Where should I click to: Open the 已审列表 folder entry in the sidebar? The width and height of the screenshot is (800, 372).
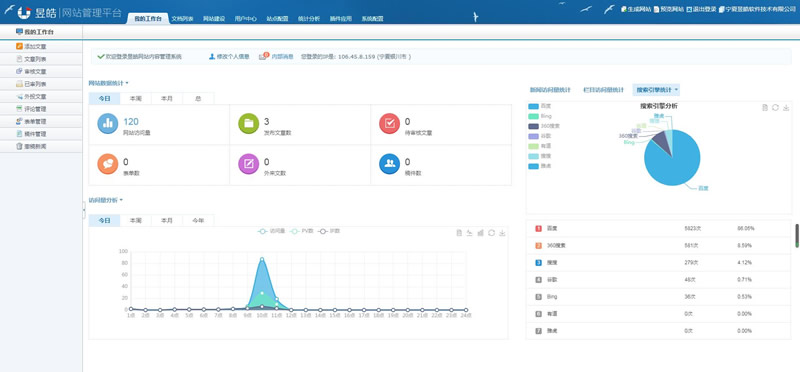click(41, 84)
